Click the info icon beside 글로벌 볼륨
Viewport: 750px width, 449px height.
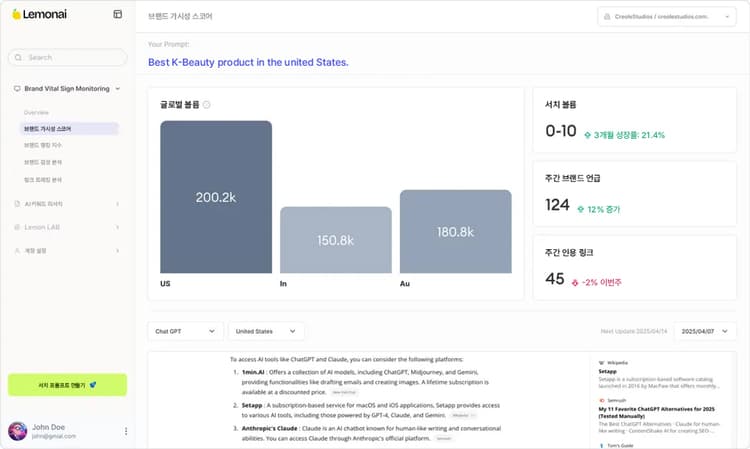click(x=206, y=104)
